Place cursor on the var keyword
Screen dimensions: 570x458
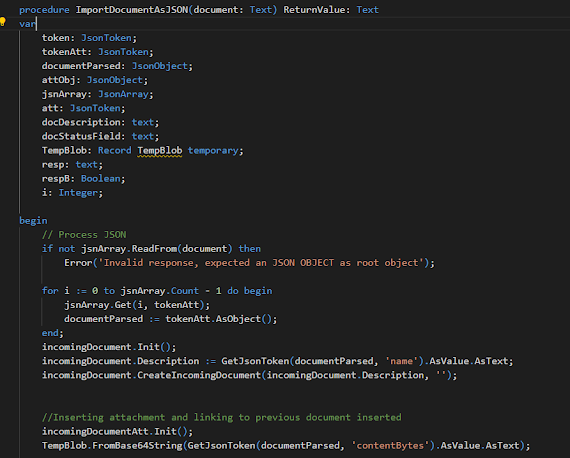click(28, 24)
